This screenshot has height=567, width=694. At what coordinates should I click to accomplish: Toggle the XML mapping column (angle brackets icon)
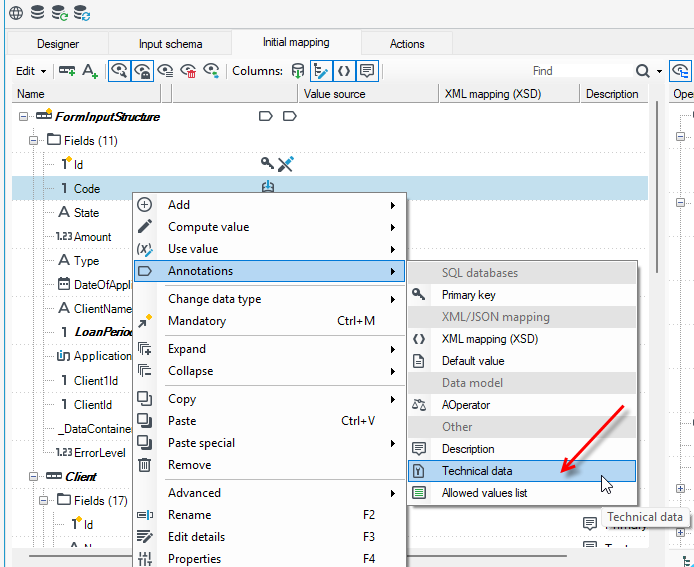tap(344, 71)
